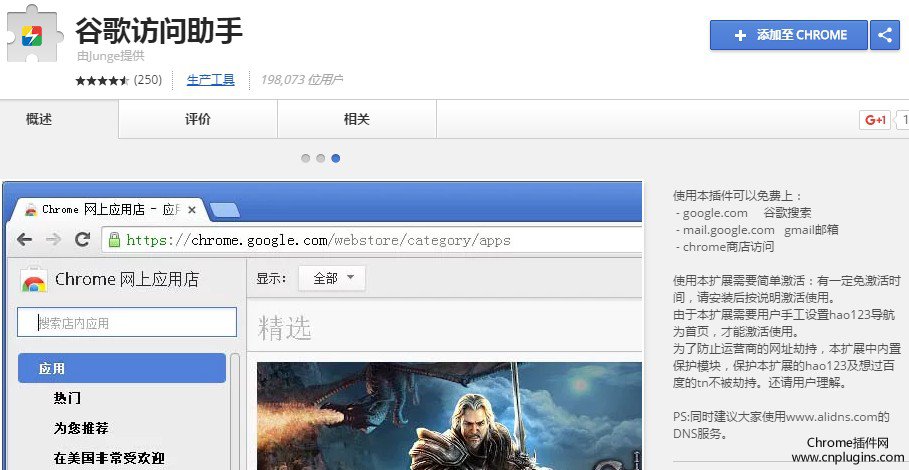Add extension via 添加至 CHROME button

[788, 35]
